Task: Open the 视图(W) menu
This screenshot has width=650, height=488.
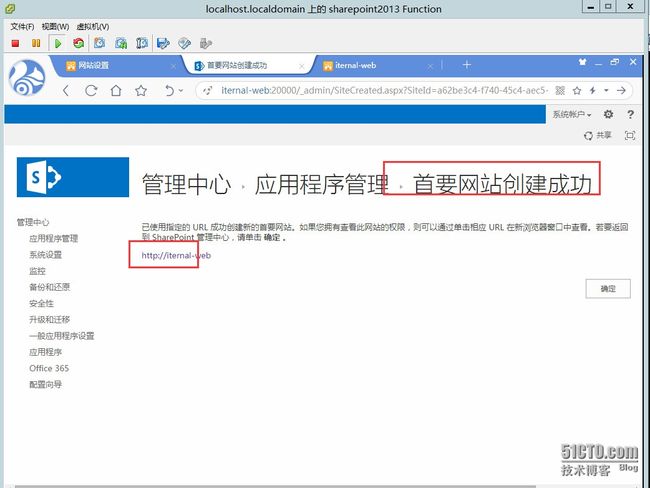Action: [x=55, y=27]
